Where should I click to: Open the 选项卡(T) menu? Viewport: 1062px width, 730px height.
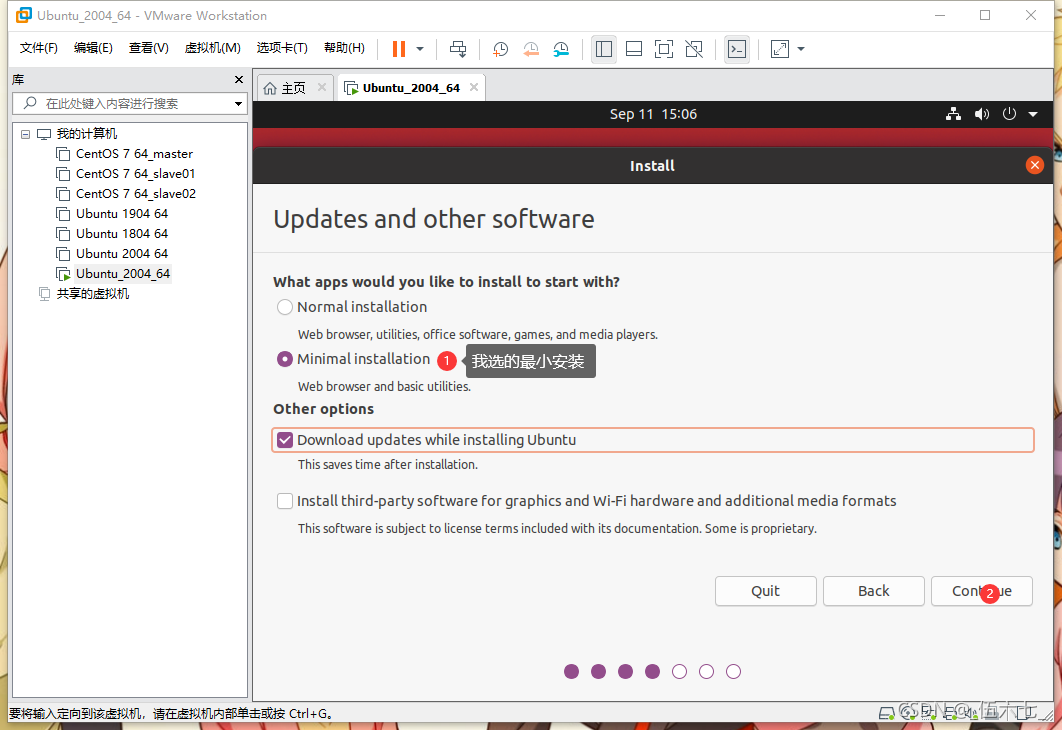pyautogui.click(x=282, y=48)
